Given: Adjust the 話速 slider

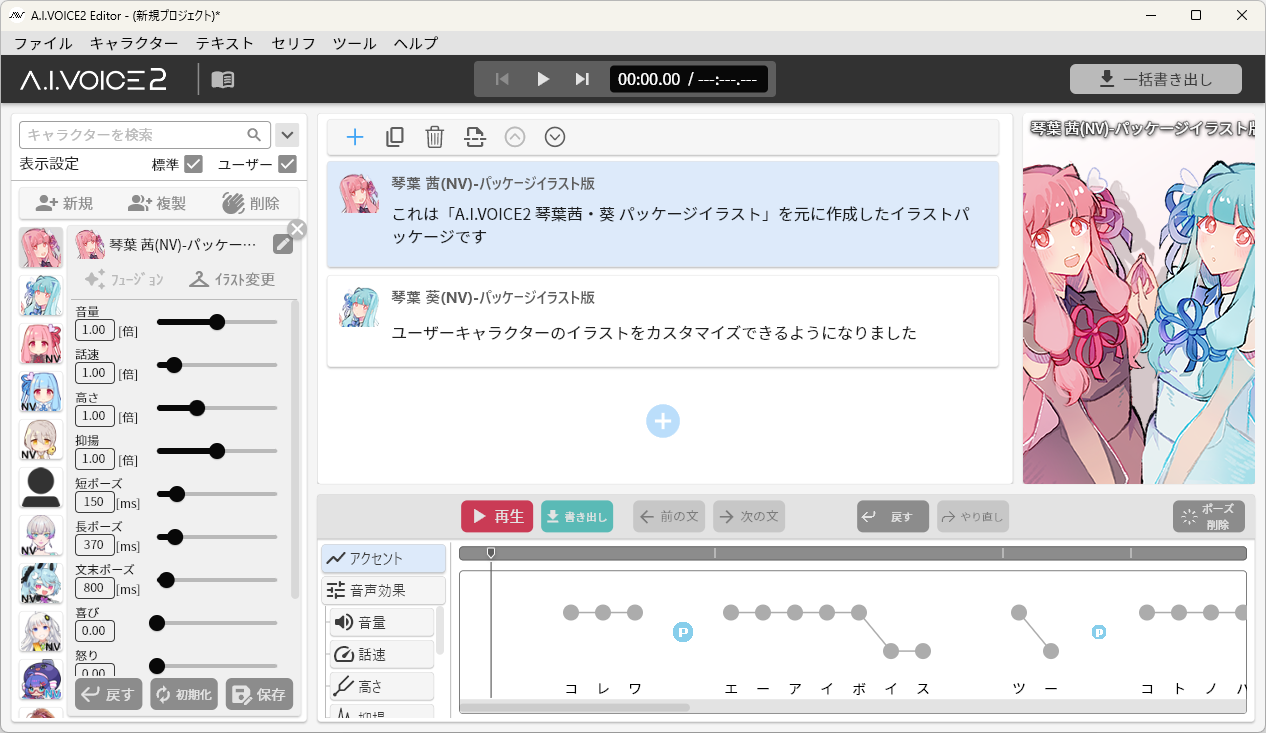Looking at the screenshot, I should 217,365.
